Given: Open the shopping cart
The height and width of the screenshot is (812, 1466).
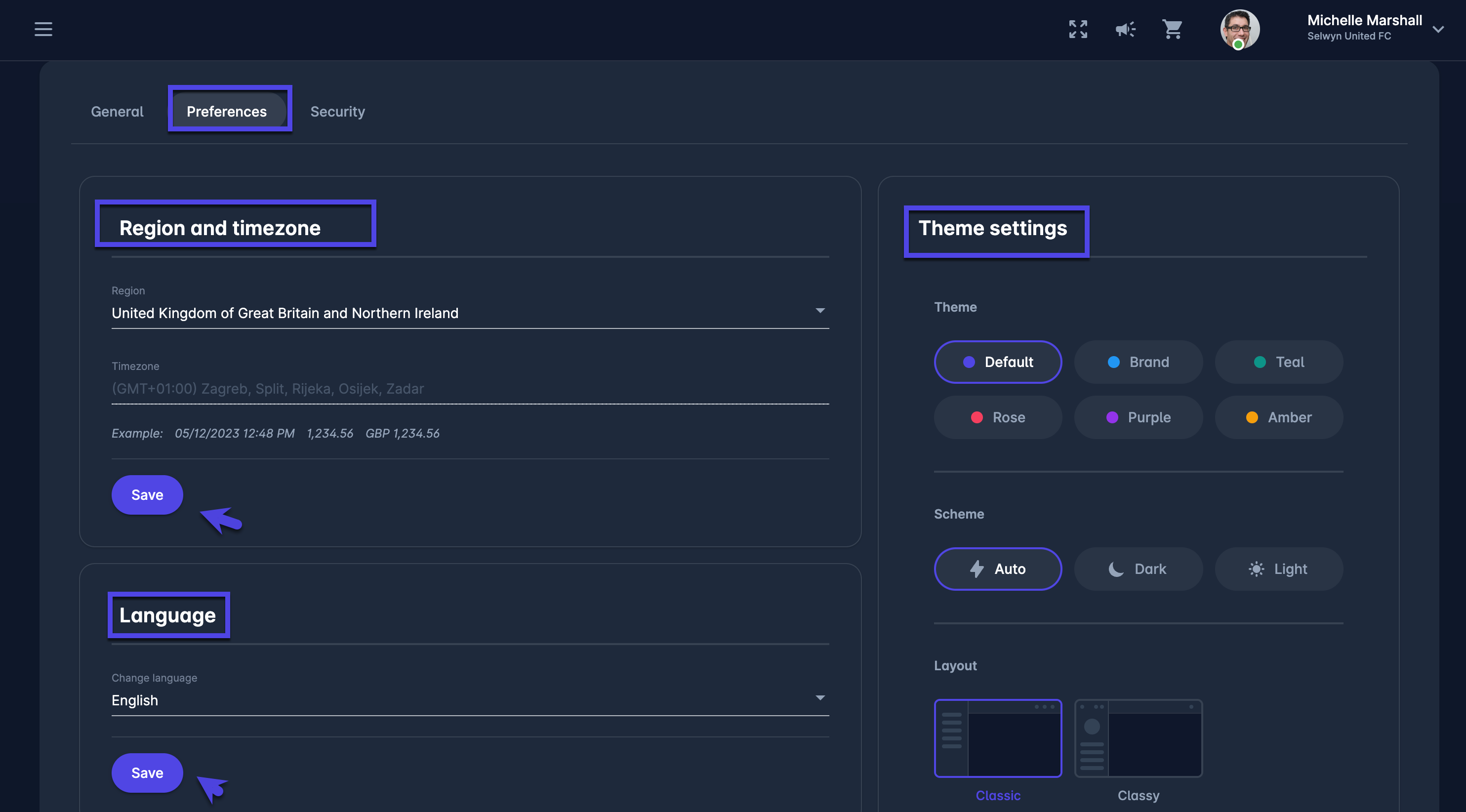Looking at the screenshot, I should (1172, 29).
